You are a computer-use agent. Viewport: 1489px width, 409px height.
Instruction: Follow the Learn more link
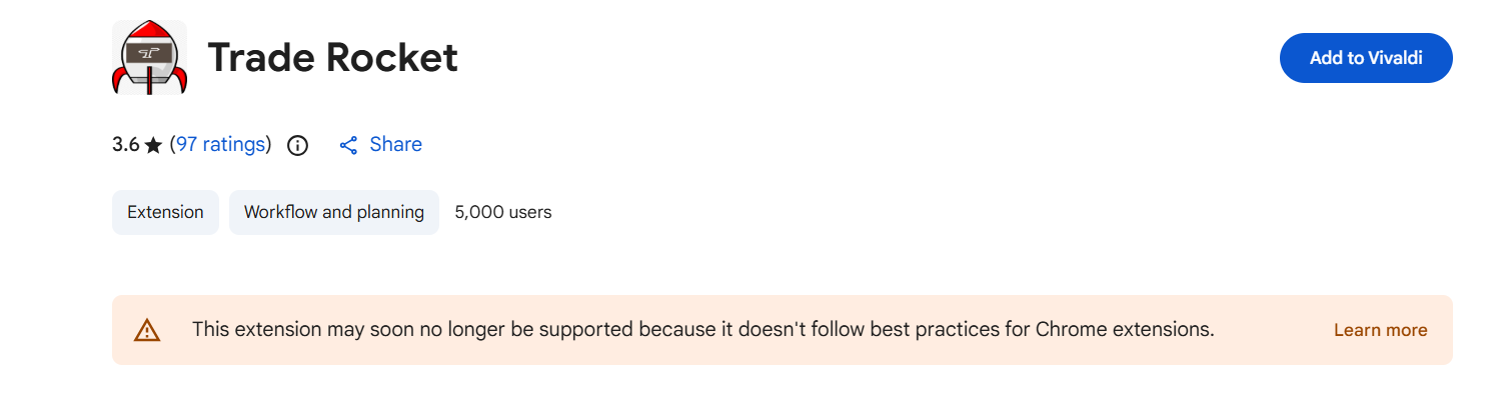click(1380, 330)
